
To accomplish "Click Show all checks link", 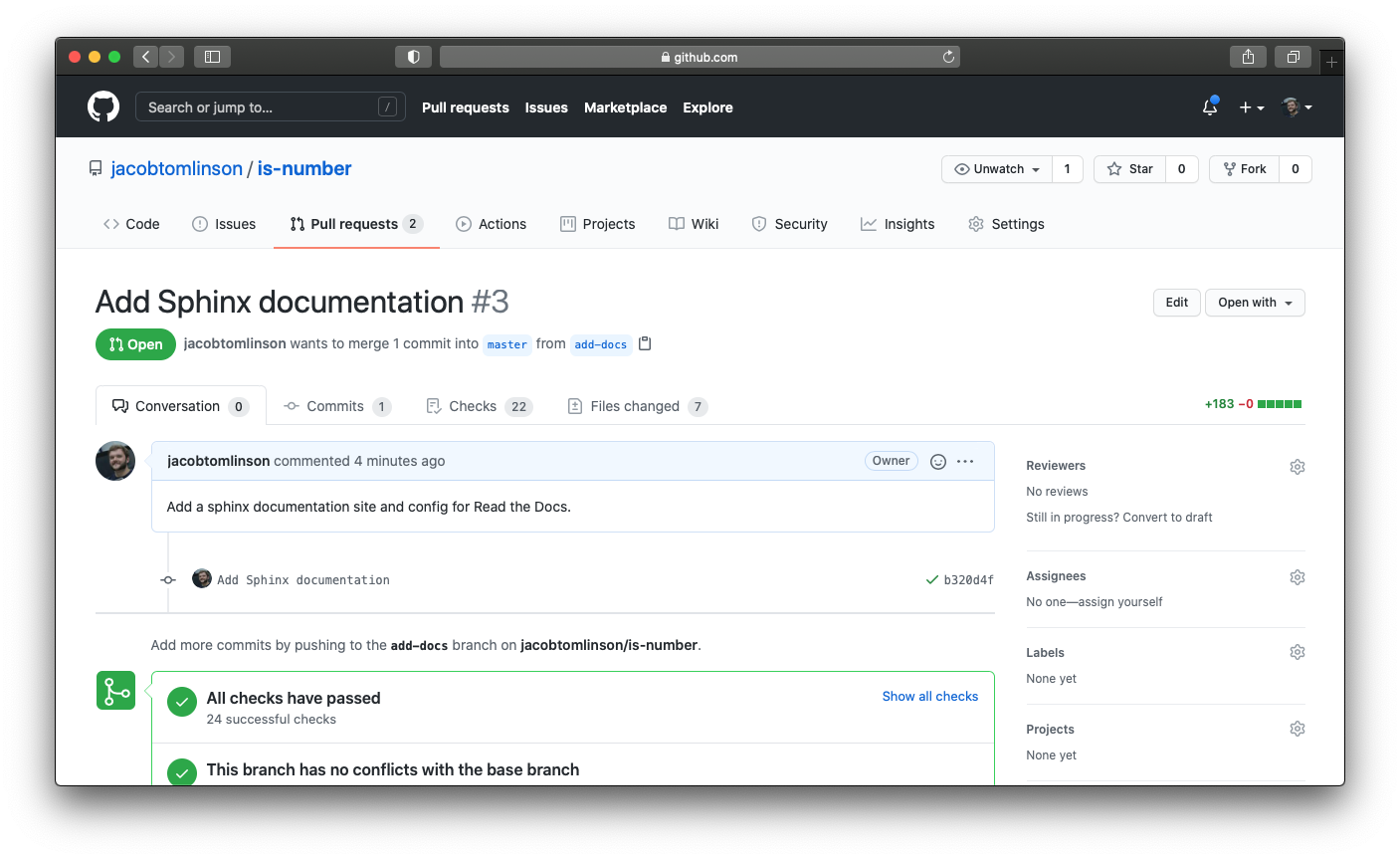I will tap(929, 696).
